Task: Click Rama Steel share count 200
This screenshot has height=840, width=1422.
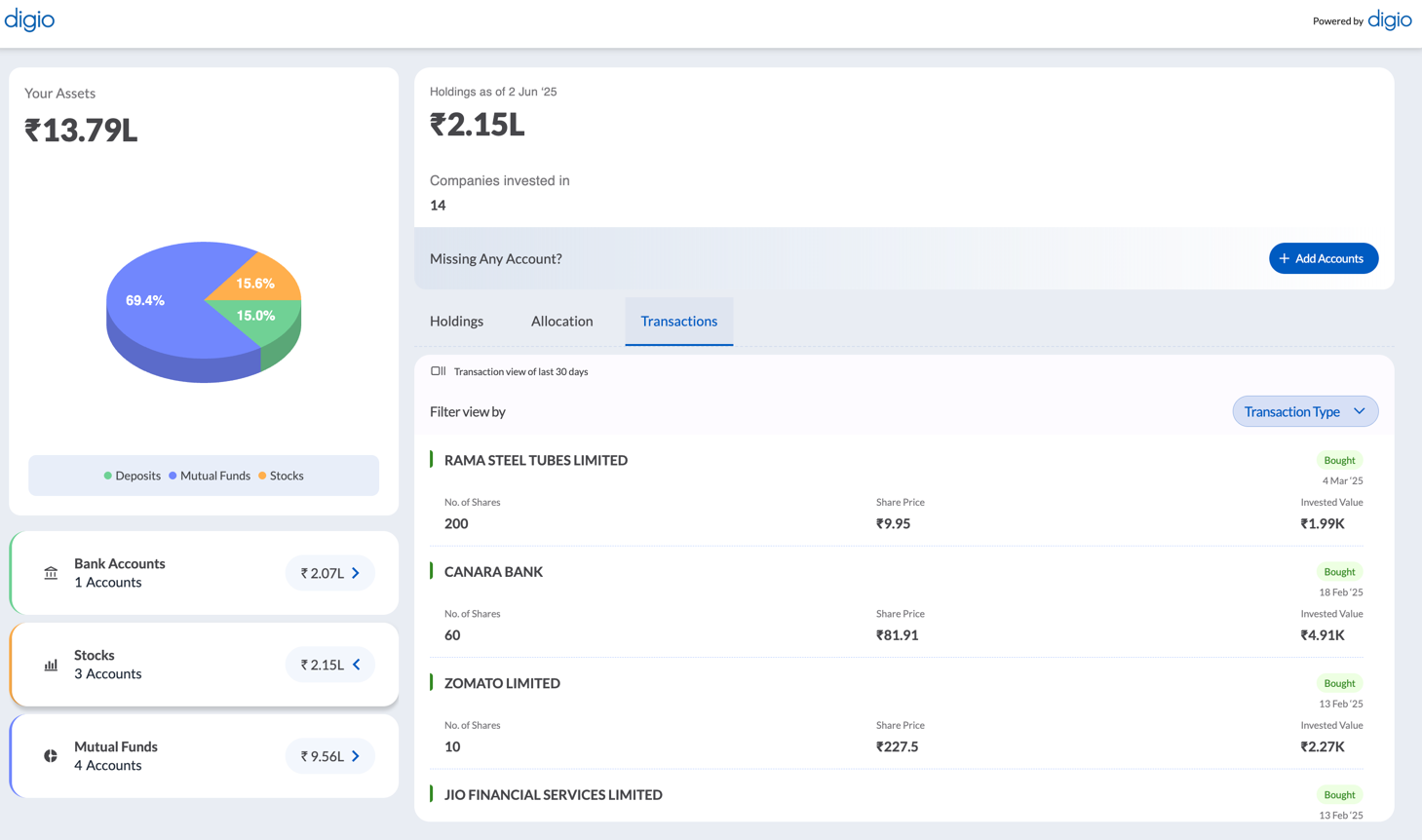Action: [456, 523]
